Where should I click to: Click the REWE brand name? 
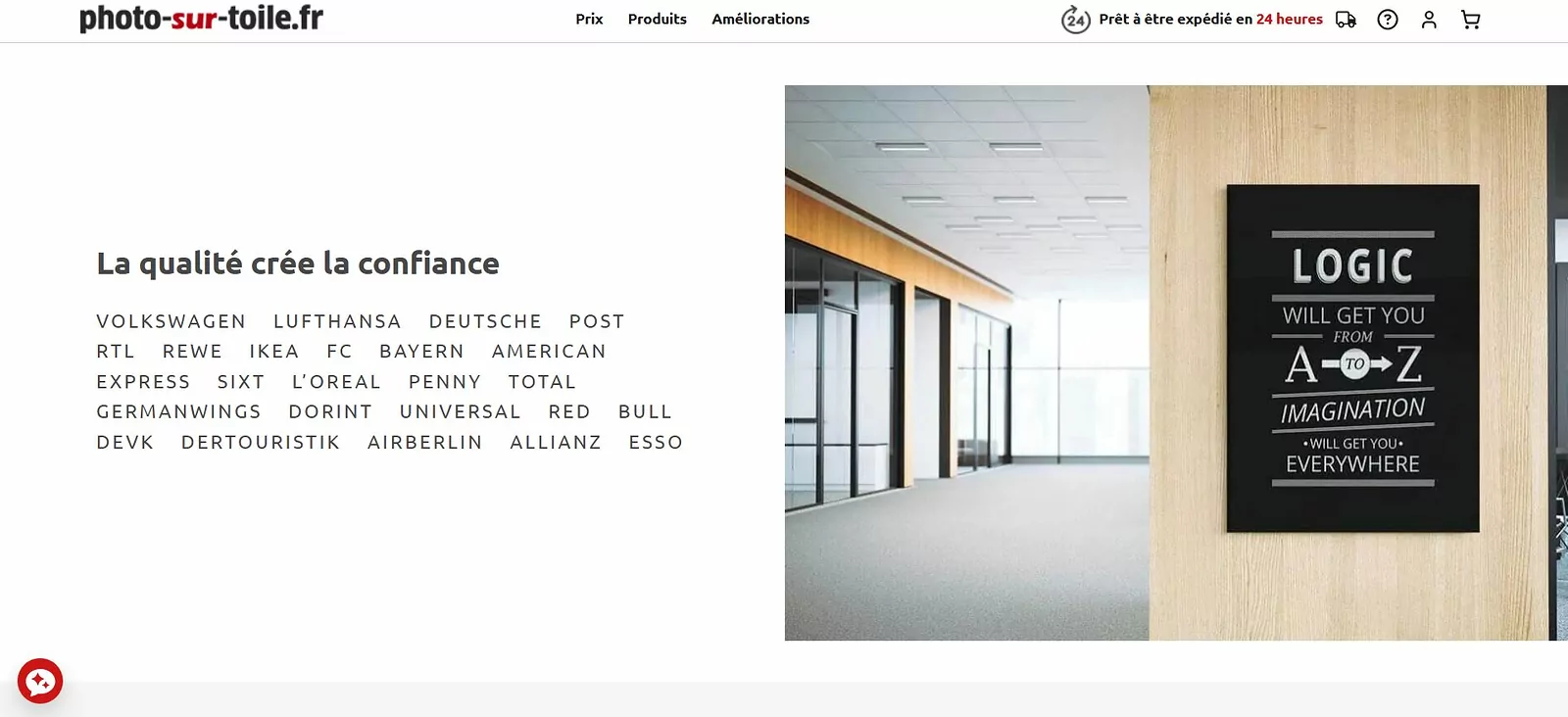coord(192,352)
